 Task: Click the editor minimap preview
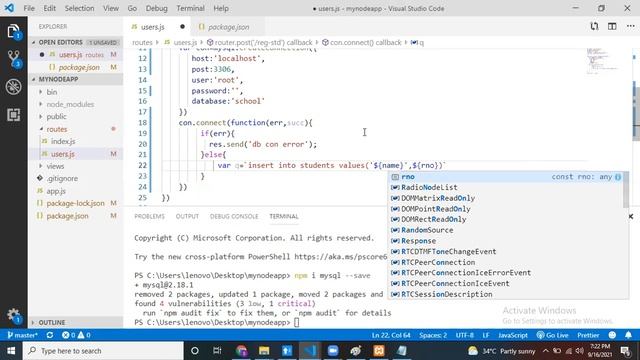pos(602,61)
